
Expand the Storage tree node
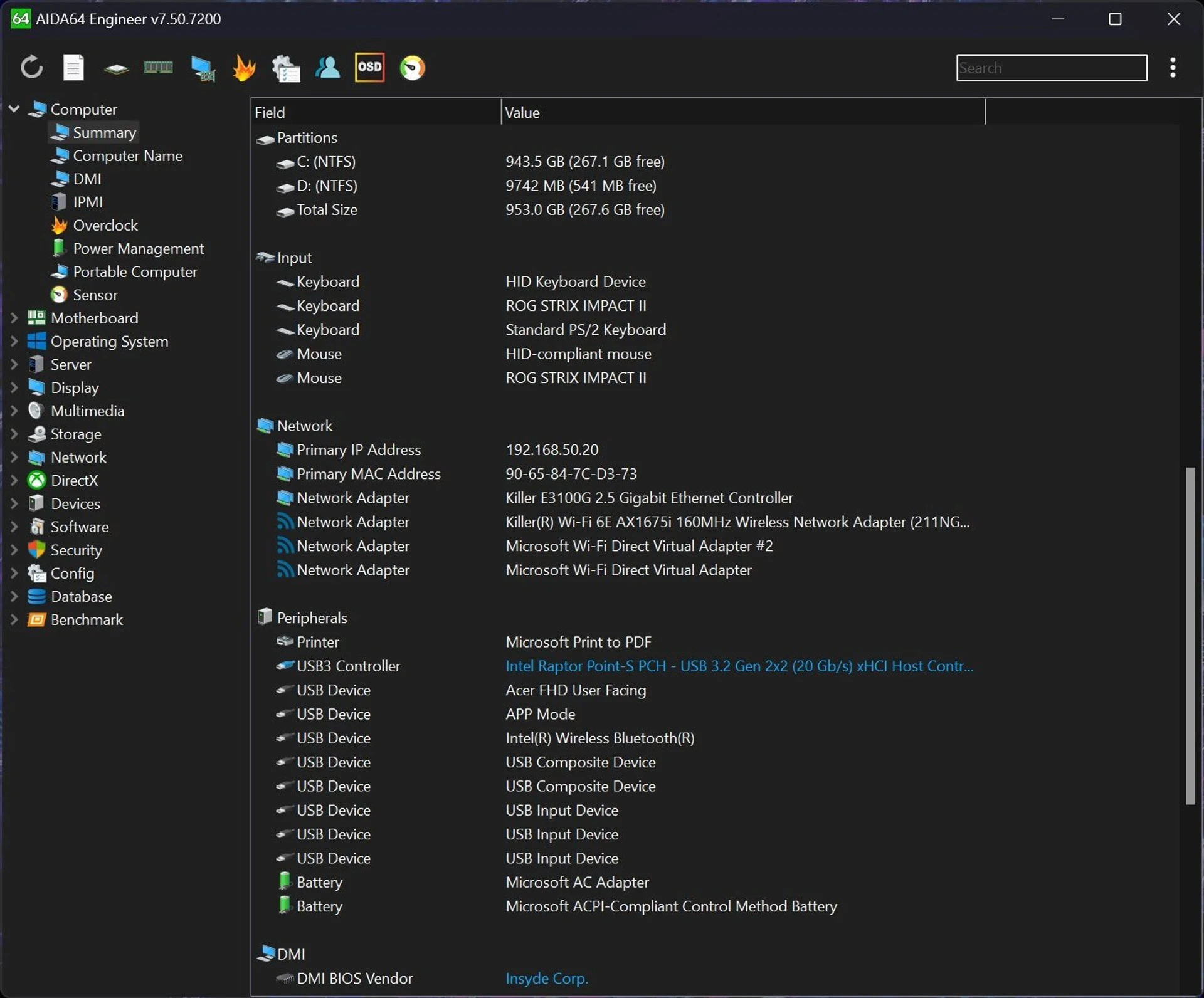(x=14, y=434)
